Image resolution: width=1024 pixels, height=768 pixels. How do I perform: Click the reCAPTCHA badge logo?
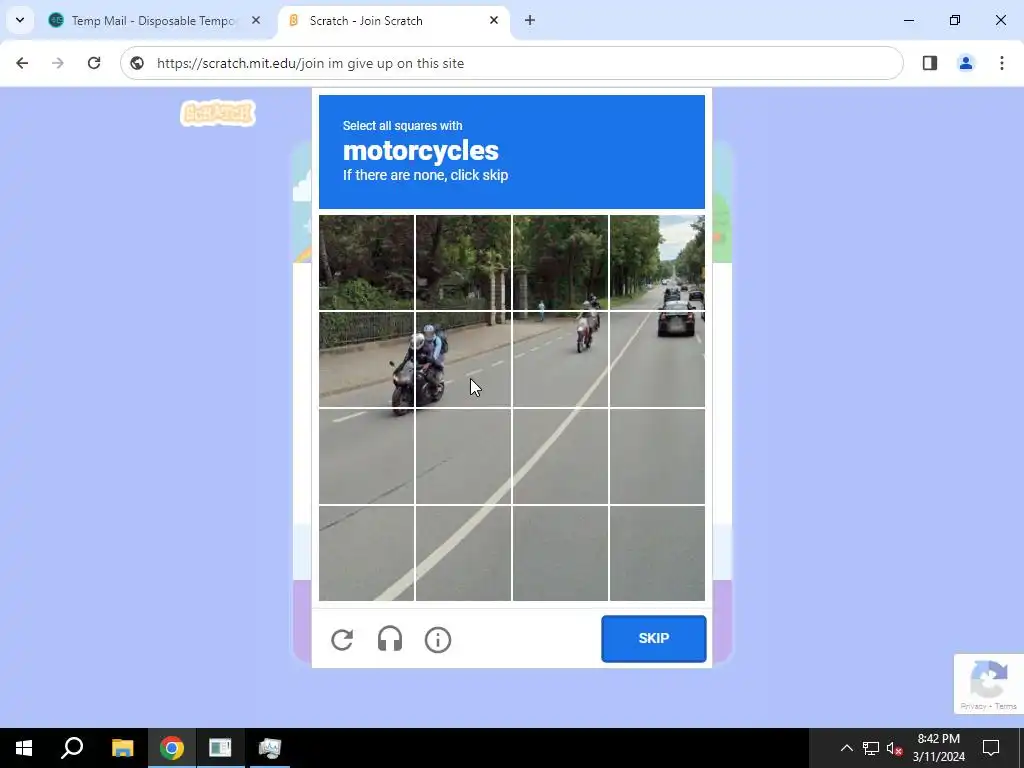[989, 679]
